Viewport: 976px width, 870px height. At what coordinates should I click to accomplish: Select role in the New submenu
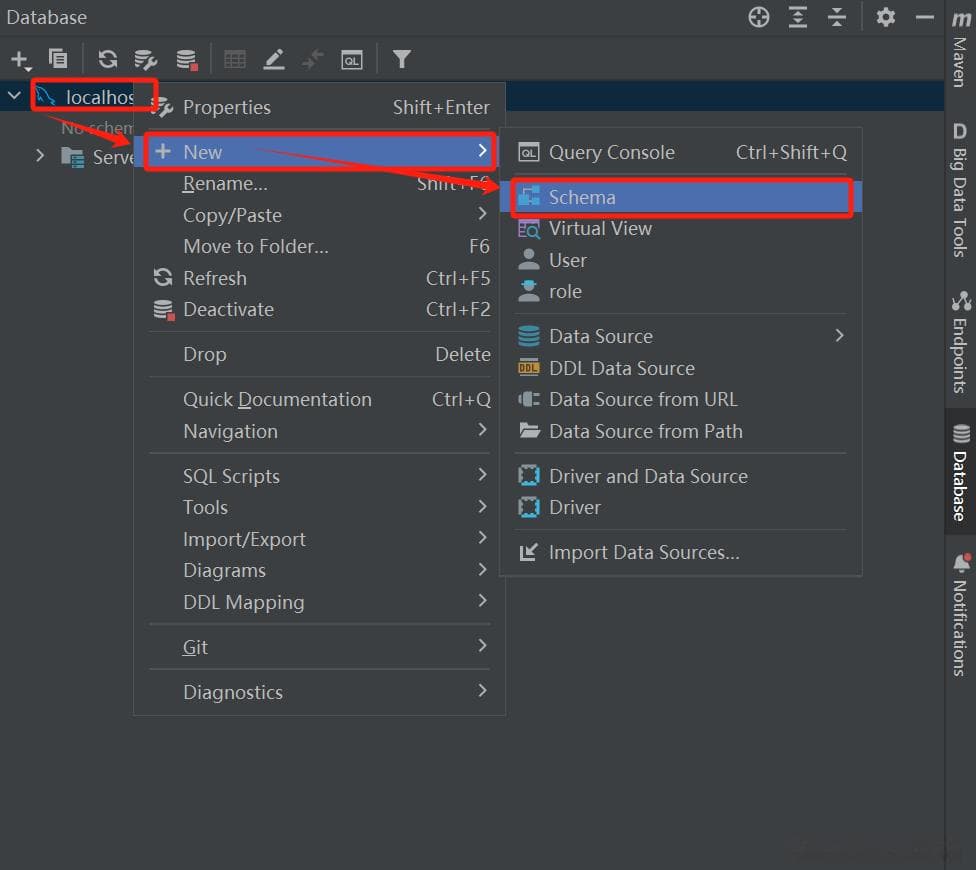point(682,291)
